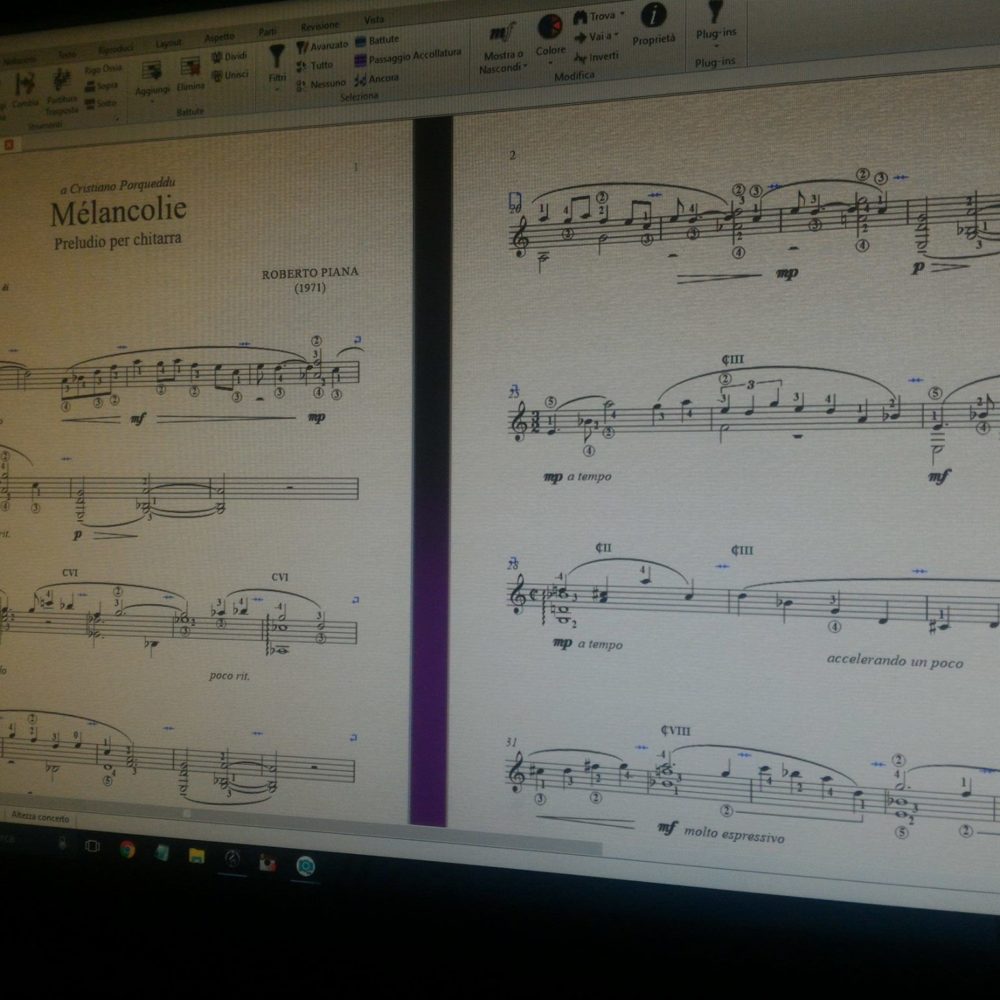Select the composer text ROBERTO PIANA
The width and height of the screenshot is (1000, 1000).
[310, 273]
